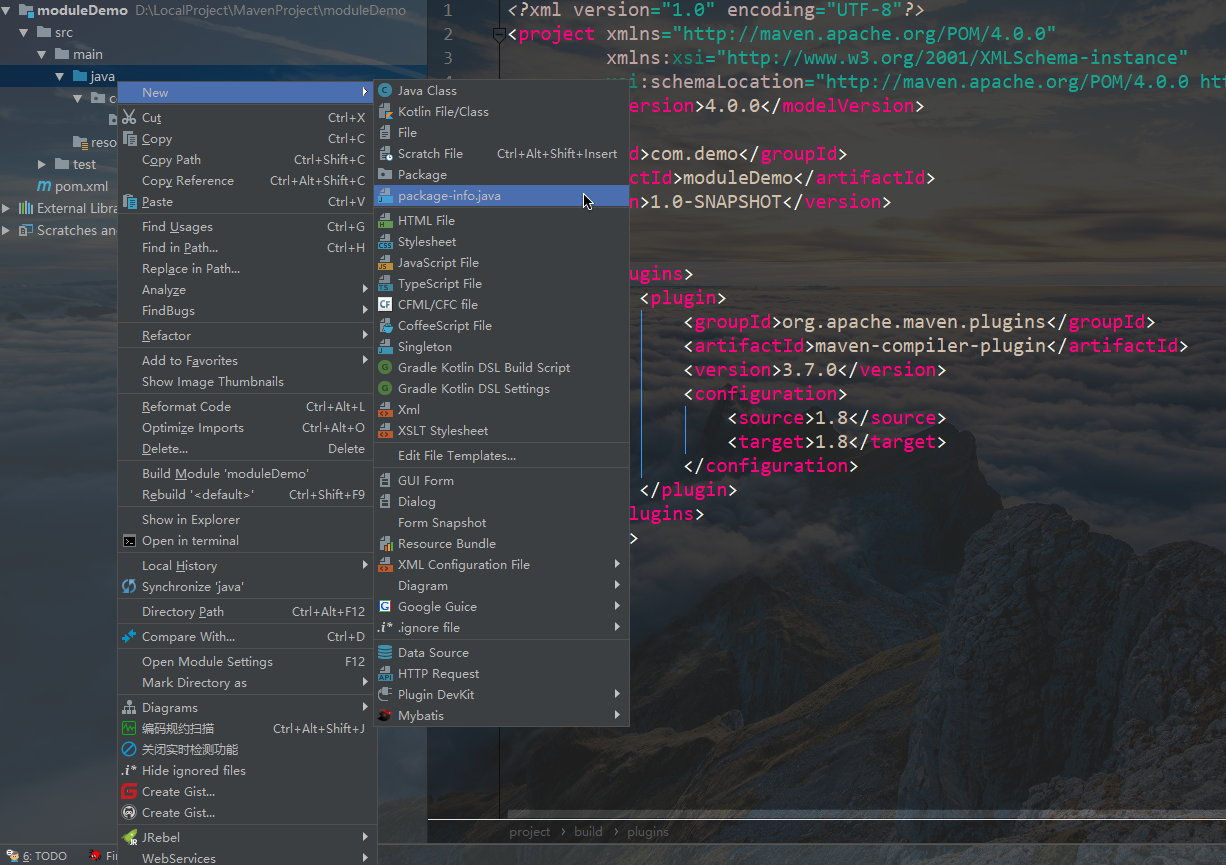The image size is (1226, 865).
Task: Click the Scratch File icon
Action: click(385, 153)
